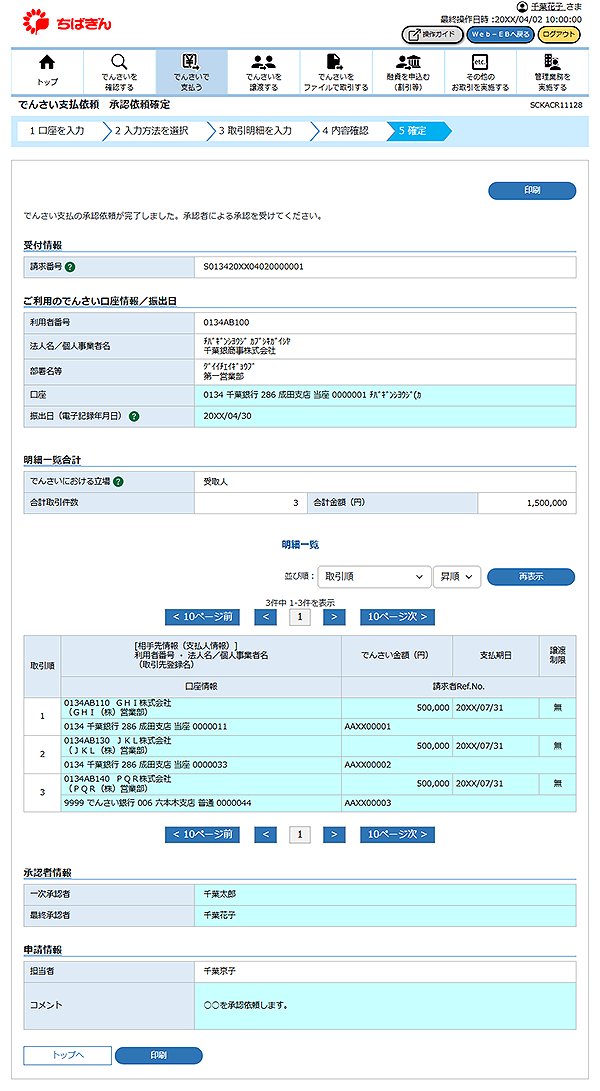Image resolution: width=600 pixels, height=1091 pixels.
Task: Select step 4 内容確認
Action: (347, 131)
